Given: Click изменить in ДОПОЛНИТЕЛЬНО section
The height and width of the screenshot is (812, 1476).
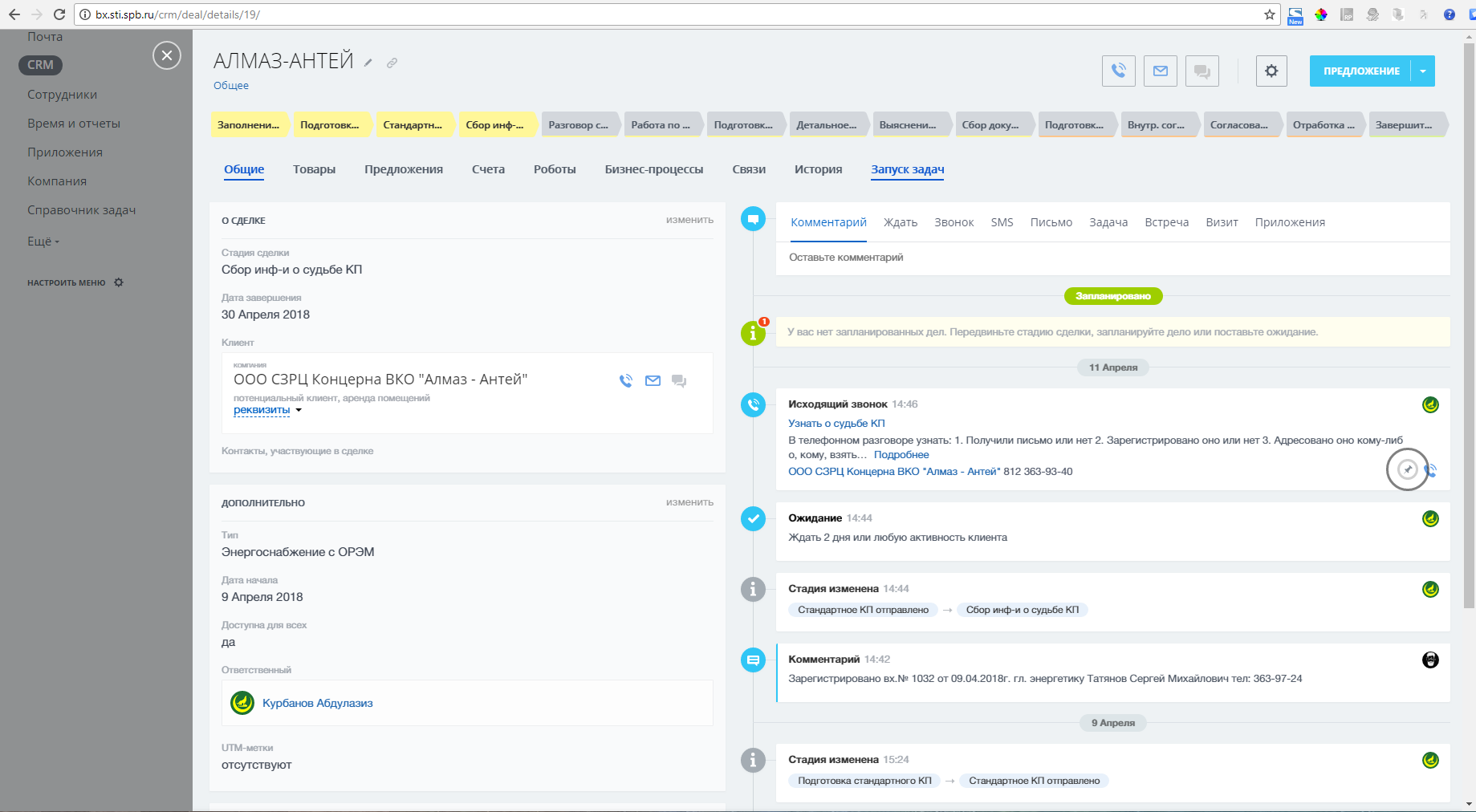Looking at the screenshot, I should coord(689,502).
